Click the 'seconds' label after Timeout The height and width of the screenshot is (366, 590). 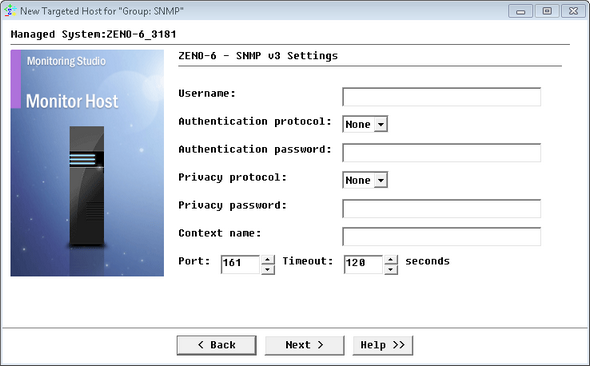[x=427, y=261]
